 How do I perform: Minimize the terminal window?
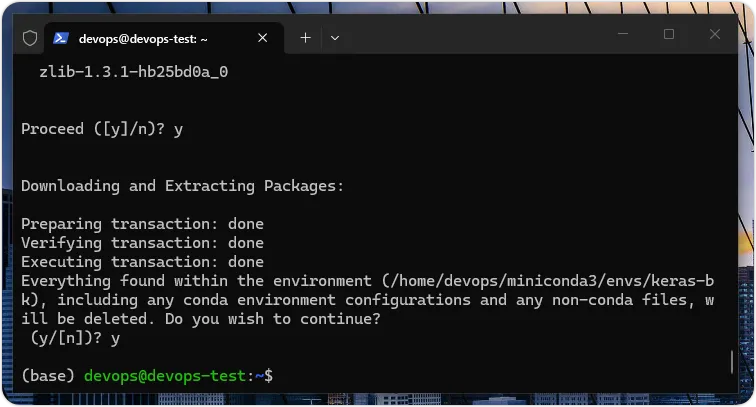click(622, 34)
